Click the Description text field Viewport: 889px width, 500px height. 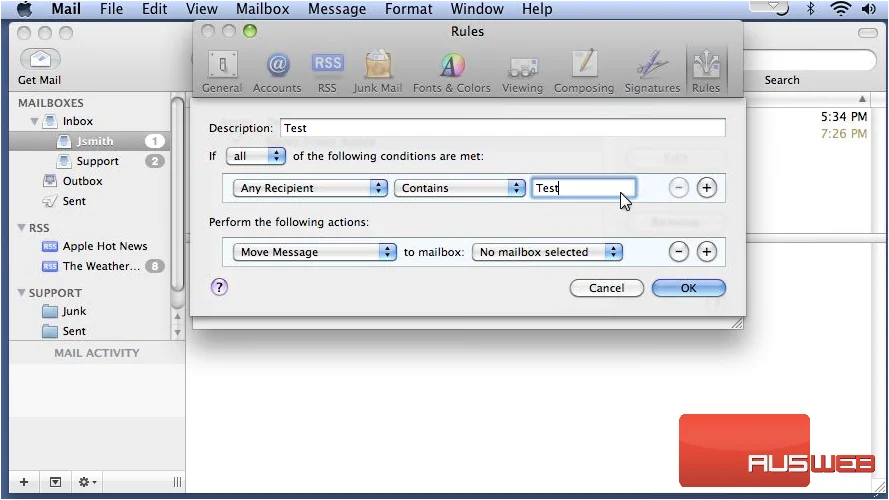502,128
